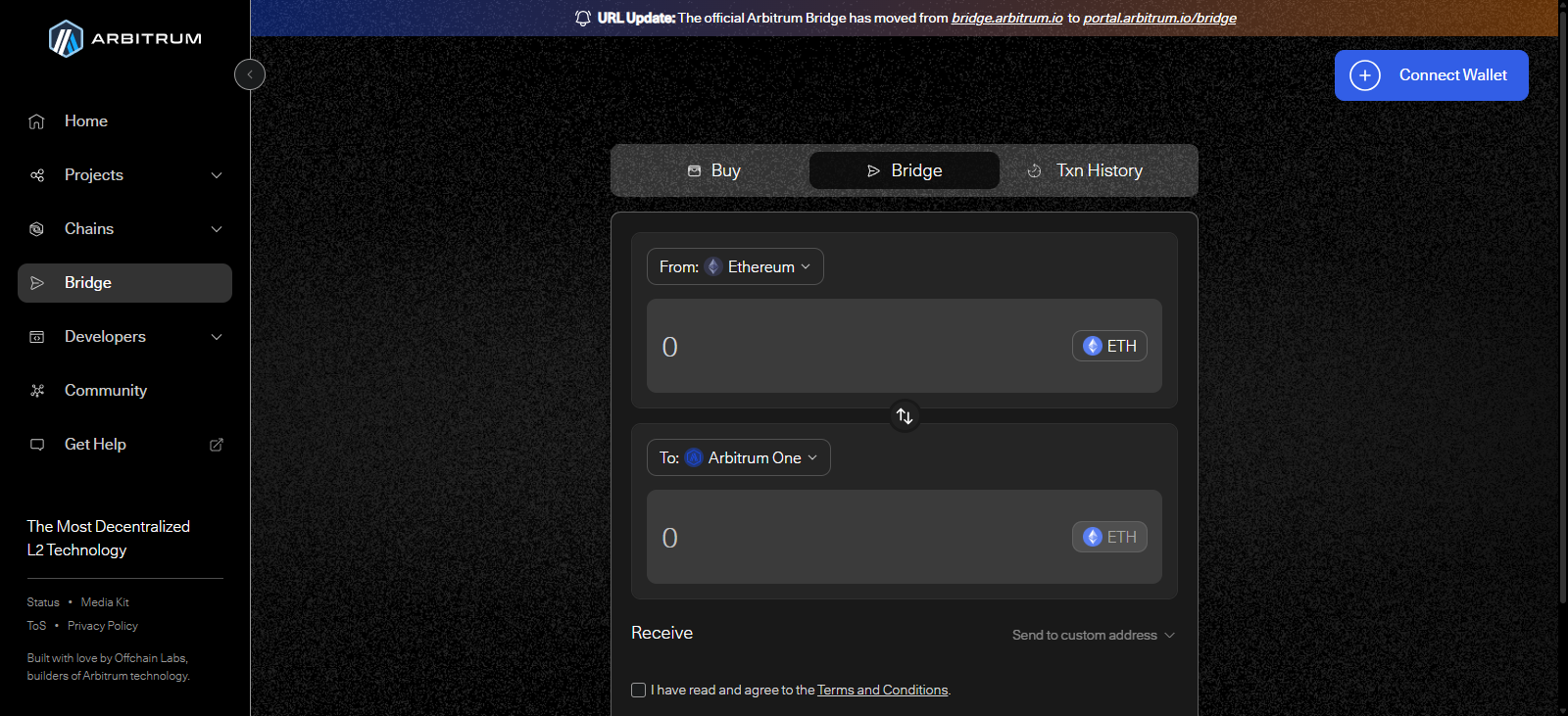Screen dimensions: 1568x716
Task: Open the To Arbitrum One network dropdown
Action: click(738, 457)
